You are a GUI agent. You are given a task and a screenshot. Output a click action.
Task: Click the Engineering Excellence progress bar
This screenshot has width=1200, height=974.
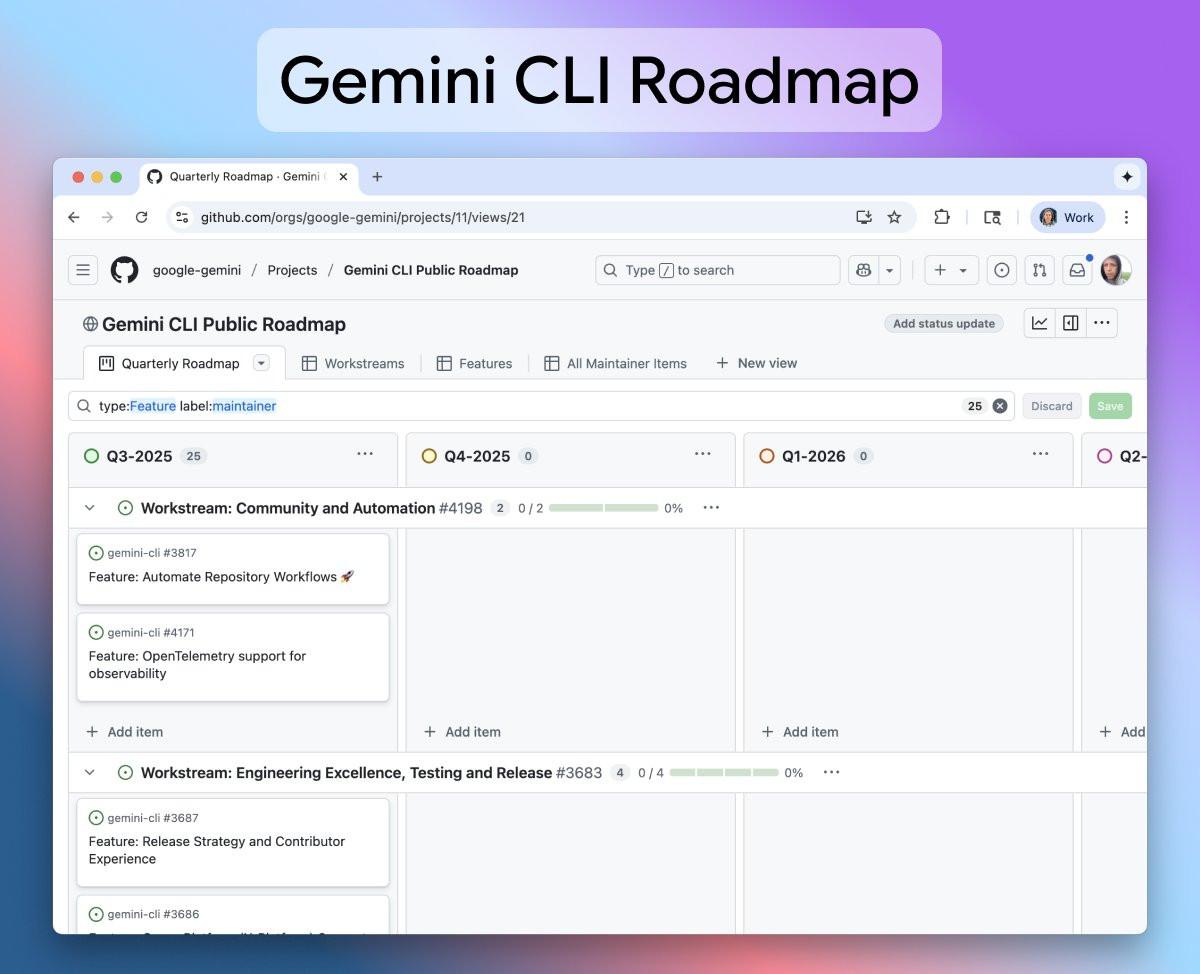click(x=724, y=773)
